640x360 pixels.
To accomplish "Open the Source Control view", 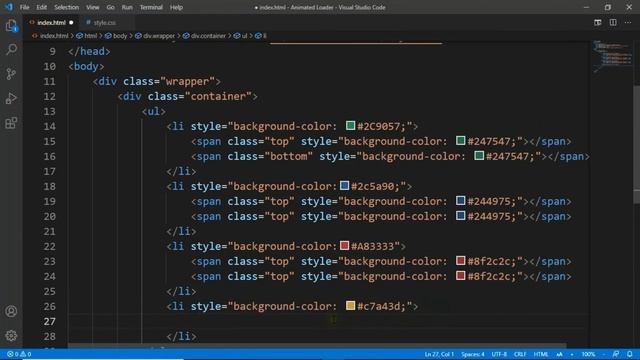I will 11,74.
